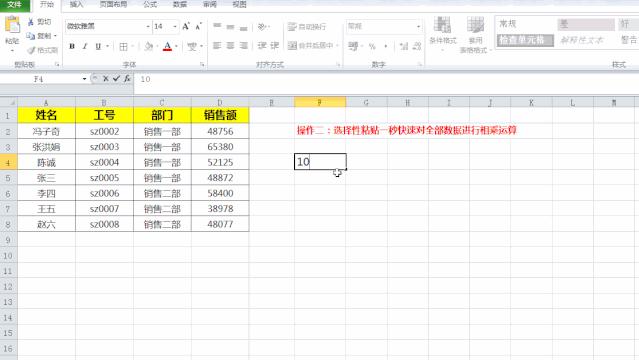Open the font color dropdown arrow
Image resolution: width=639 pixels, height=360 pixels.
pos(176,46)
